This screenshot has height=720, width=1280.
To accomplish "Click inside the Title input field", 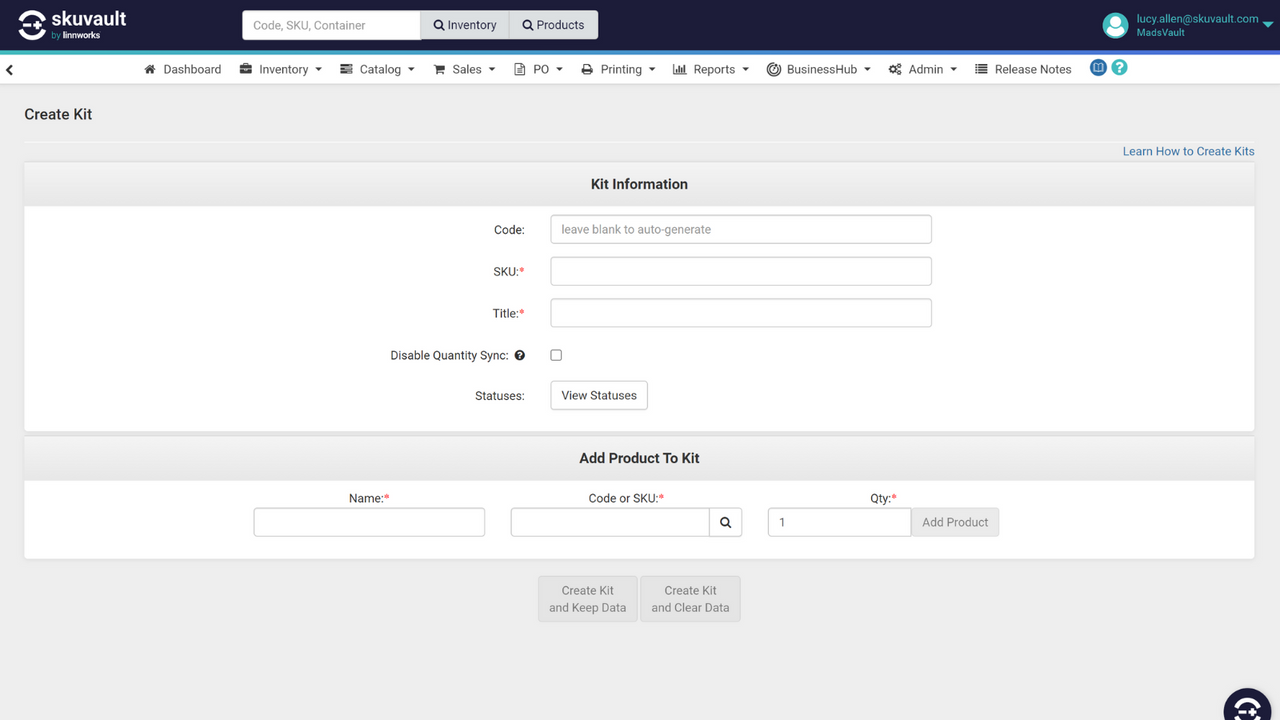I will [x=740, y=313].
